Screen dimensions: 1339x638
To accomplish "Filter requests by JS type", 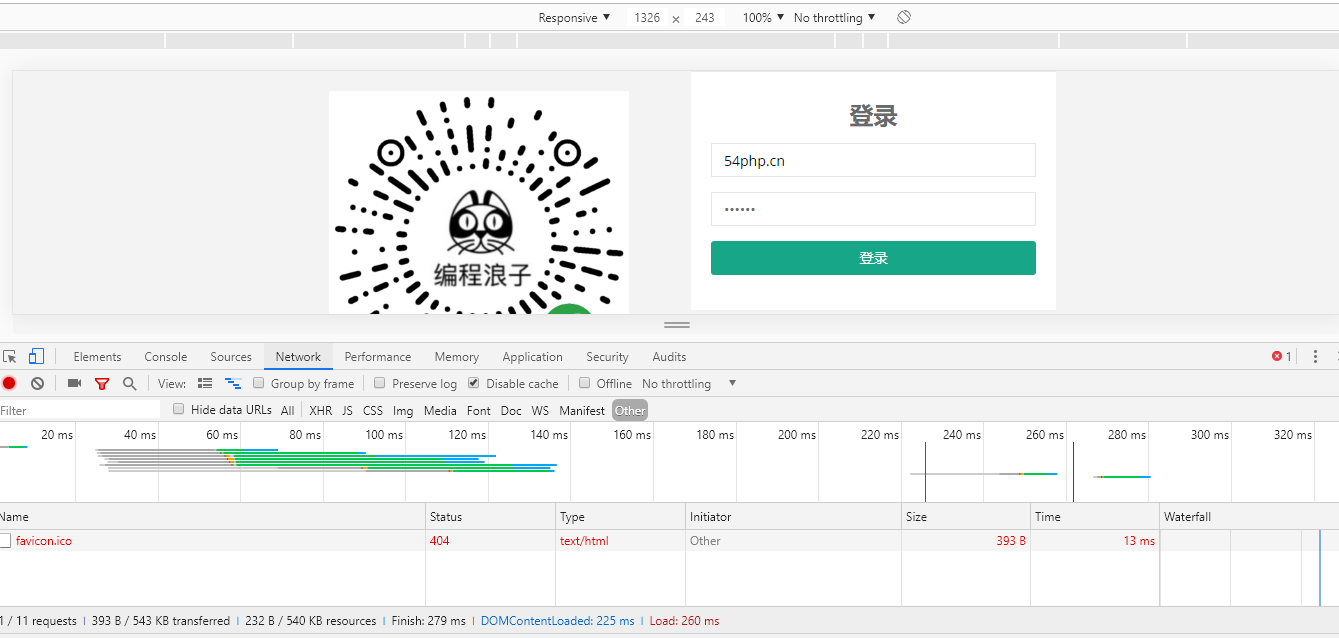I will pyautogui.click(x=347, y=410).
